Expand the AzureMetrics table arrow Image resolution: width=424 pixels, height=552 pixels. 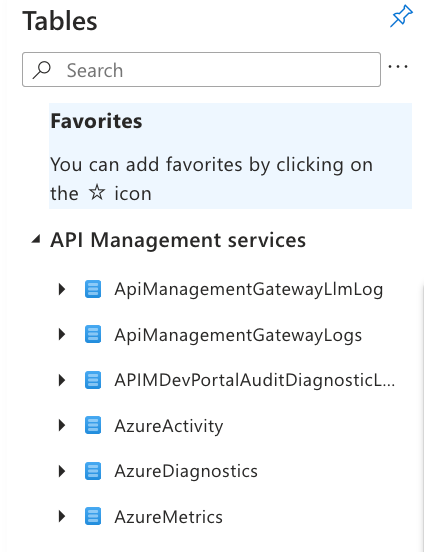(x=62, y=516)
